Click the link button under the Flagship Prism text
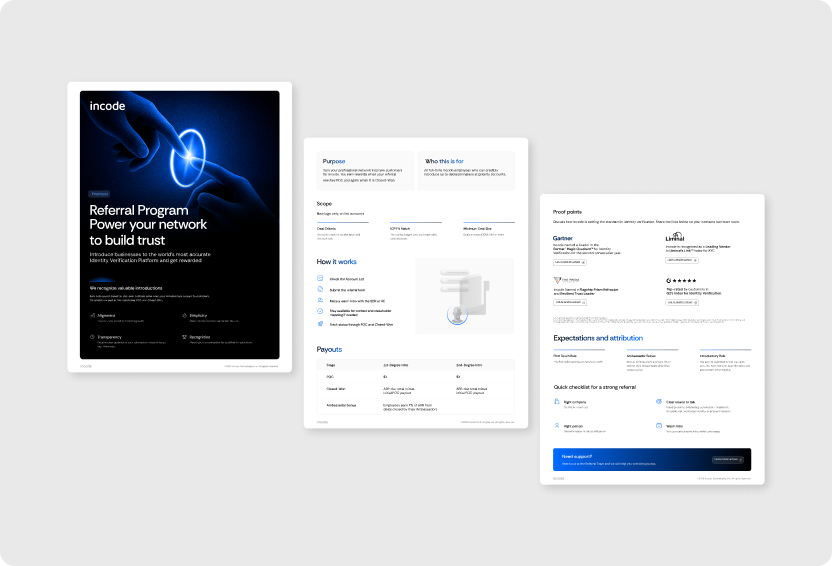Viewport: 832px width, 566px height. 570,302
